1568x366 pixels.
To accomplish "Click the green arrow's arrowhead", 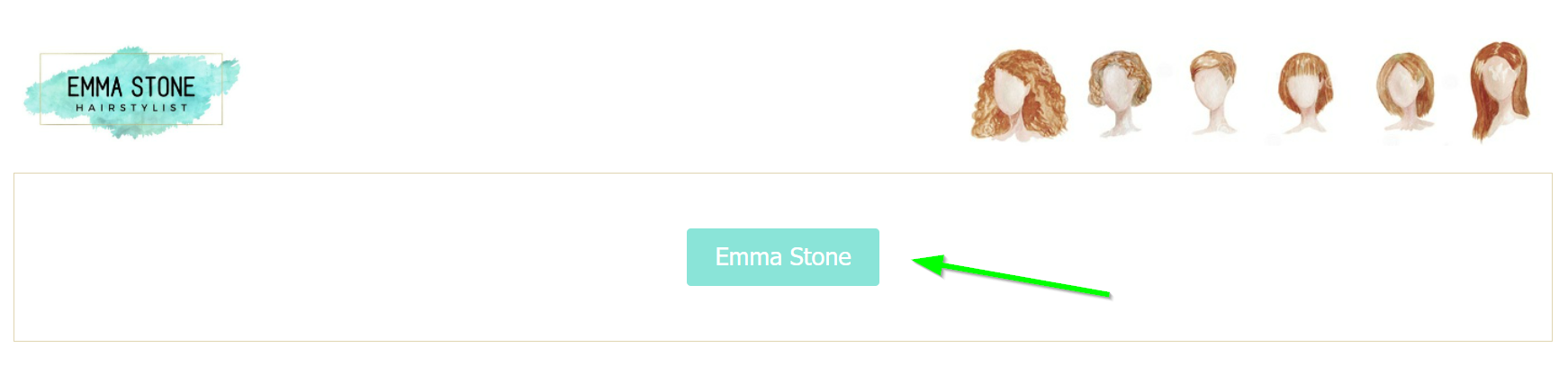I will pos(927,263).
